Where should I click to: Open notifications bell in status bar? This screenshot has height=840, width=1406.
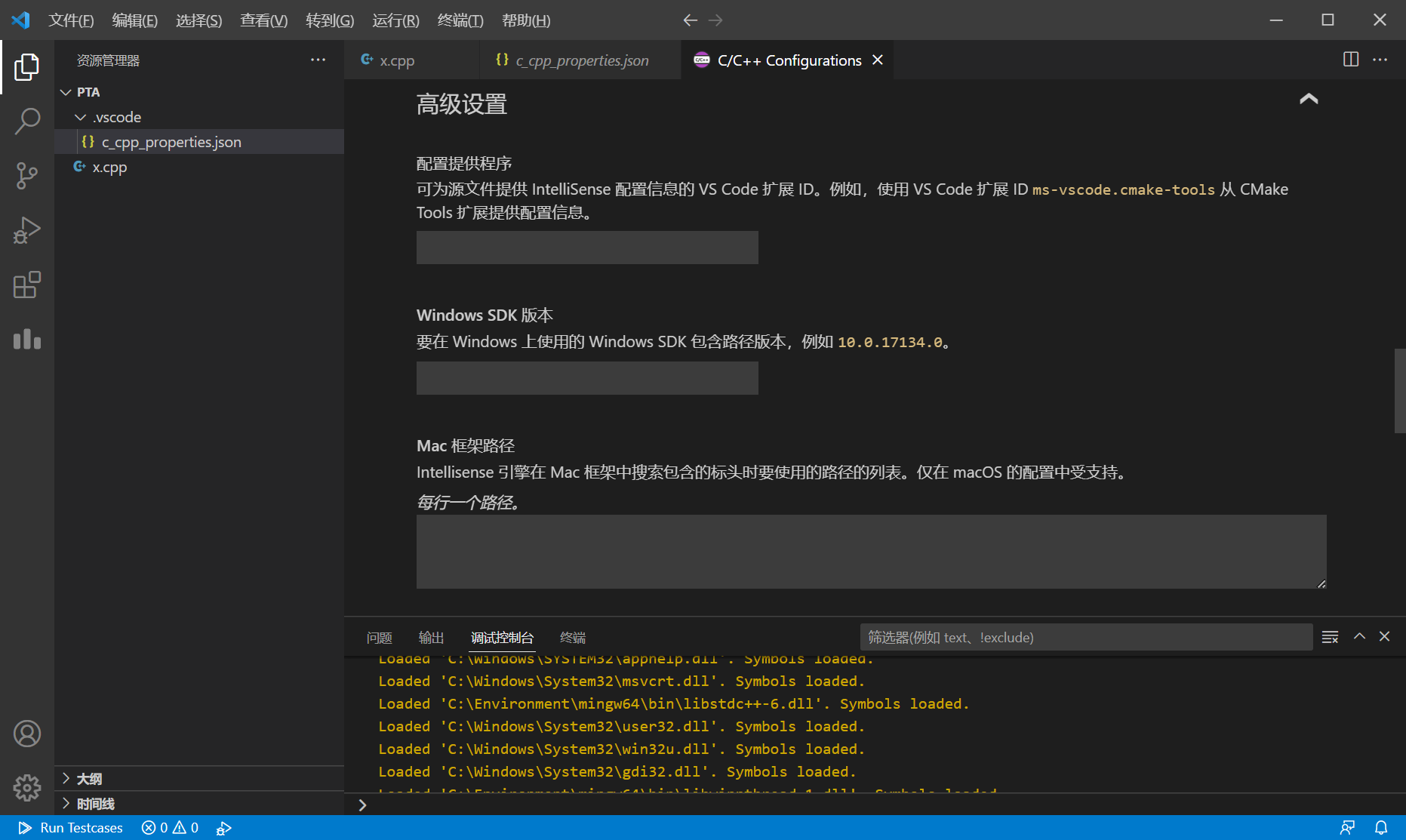pyautogui.click(x=1381, y=828)
